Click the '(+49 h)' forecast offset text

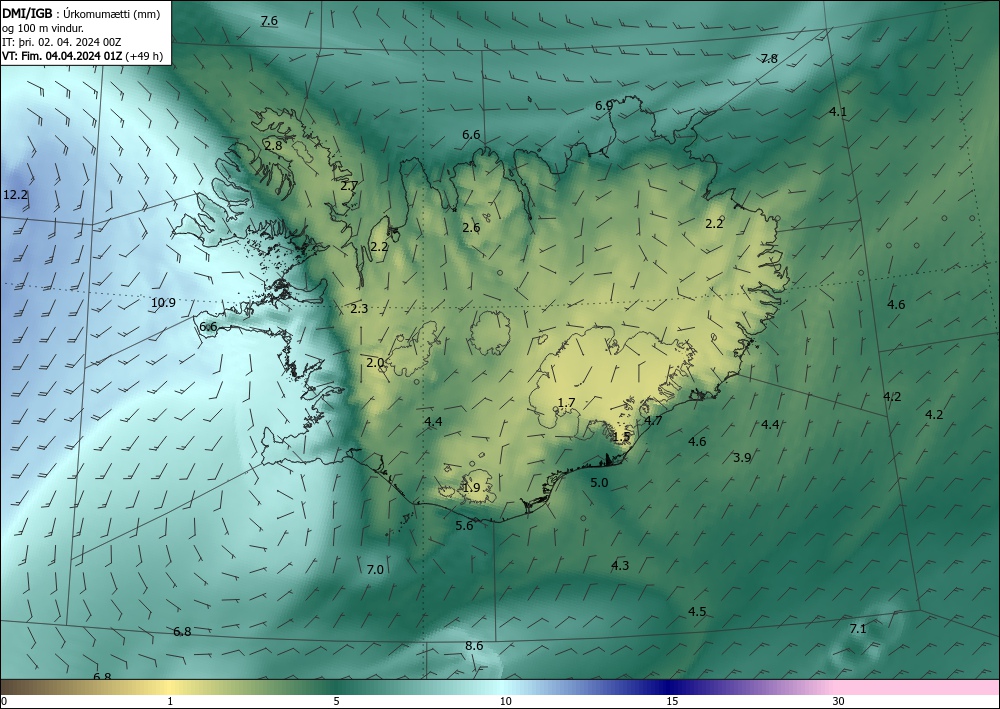point(144,56)
